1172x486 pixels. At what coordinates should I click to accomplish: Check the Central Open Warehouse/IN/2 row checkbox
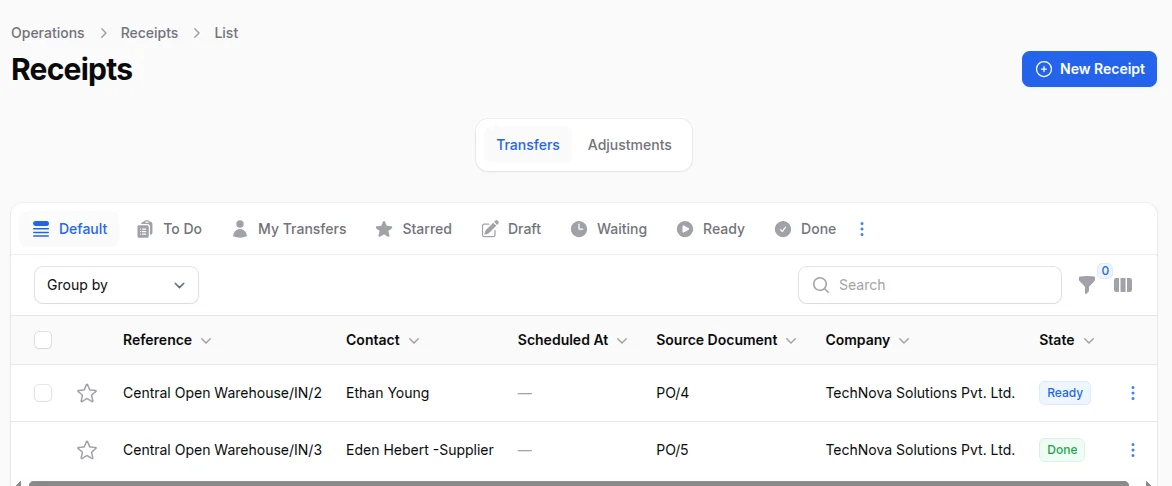coord(43,393)
